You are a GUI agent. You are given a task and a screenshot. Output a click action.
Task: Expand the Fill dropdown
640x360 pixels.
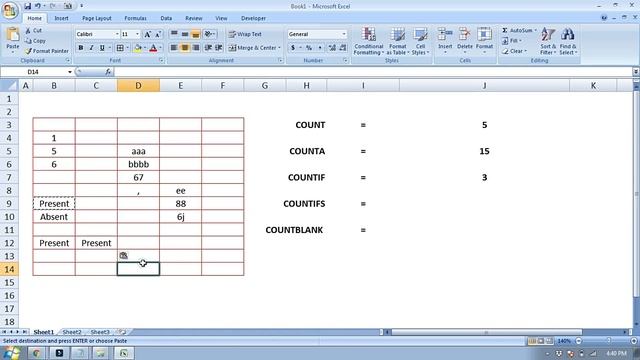tap(521, 41)
